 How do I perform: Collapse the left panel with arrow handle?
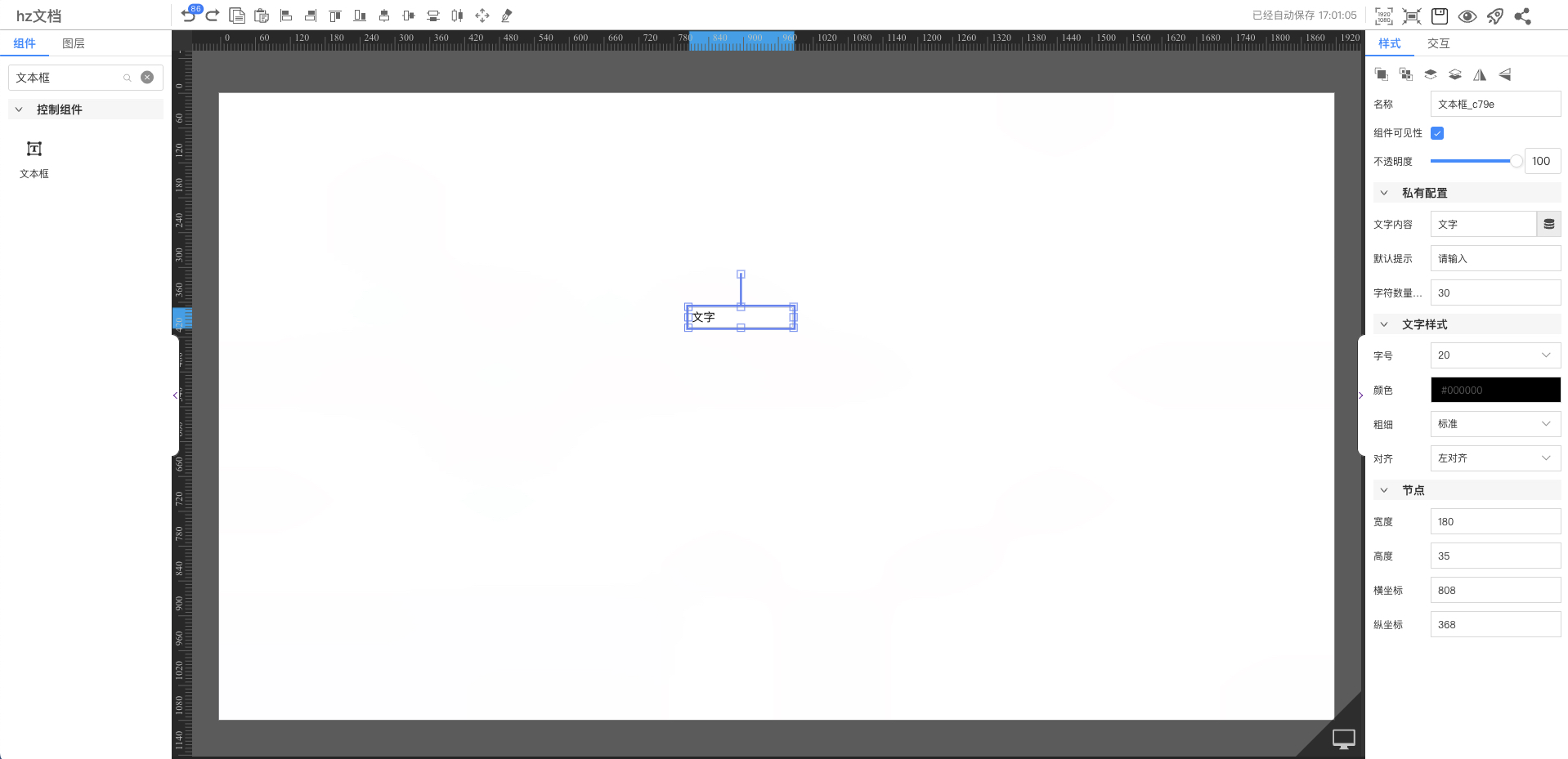point(175,395)
